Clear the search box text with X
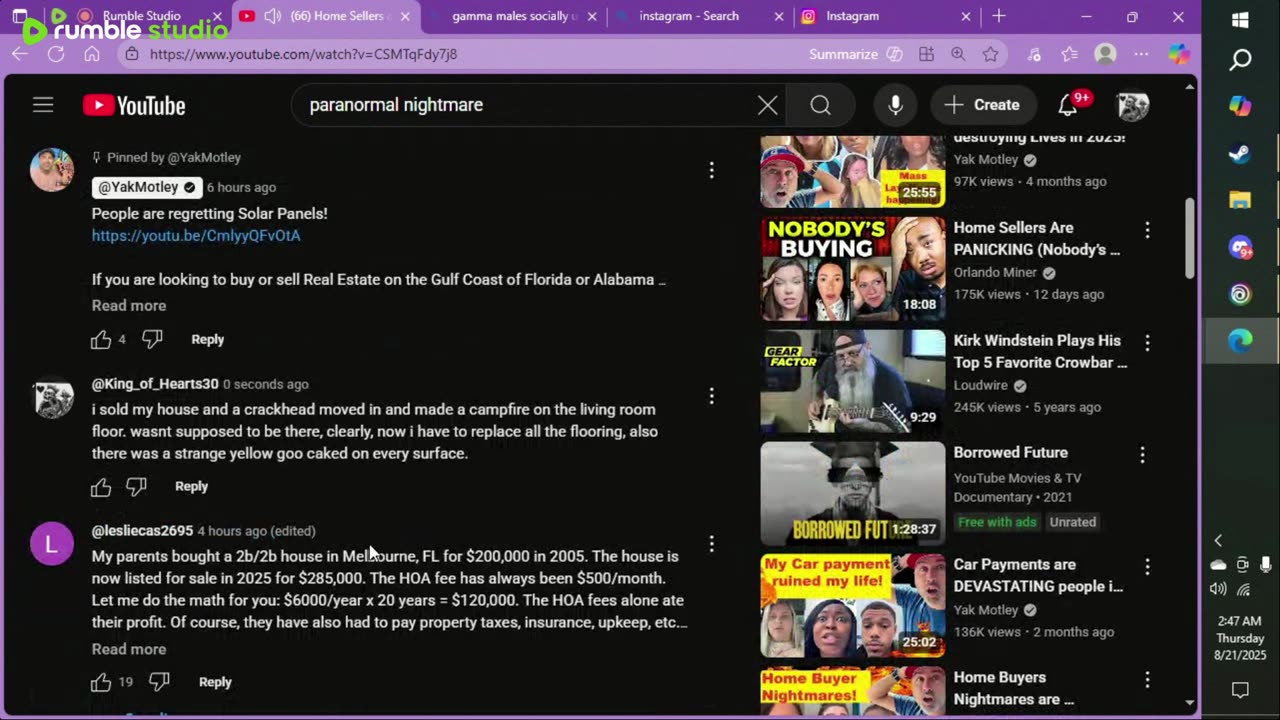Image resolution: width=1280 pixels, height=720 pixels. tap(767, 105)
